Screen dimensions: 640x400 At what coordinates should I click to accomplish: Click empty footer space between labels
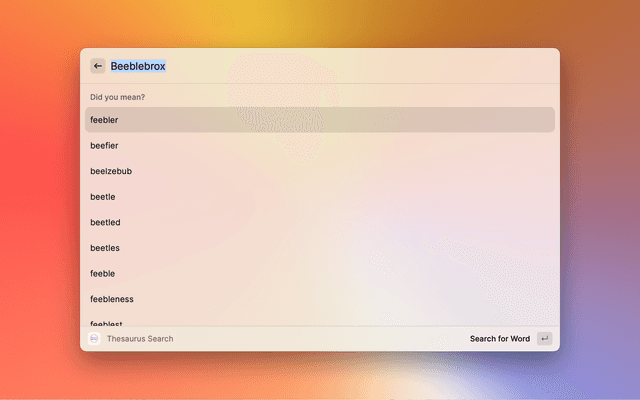click(320, 339)
